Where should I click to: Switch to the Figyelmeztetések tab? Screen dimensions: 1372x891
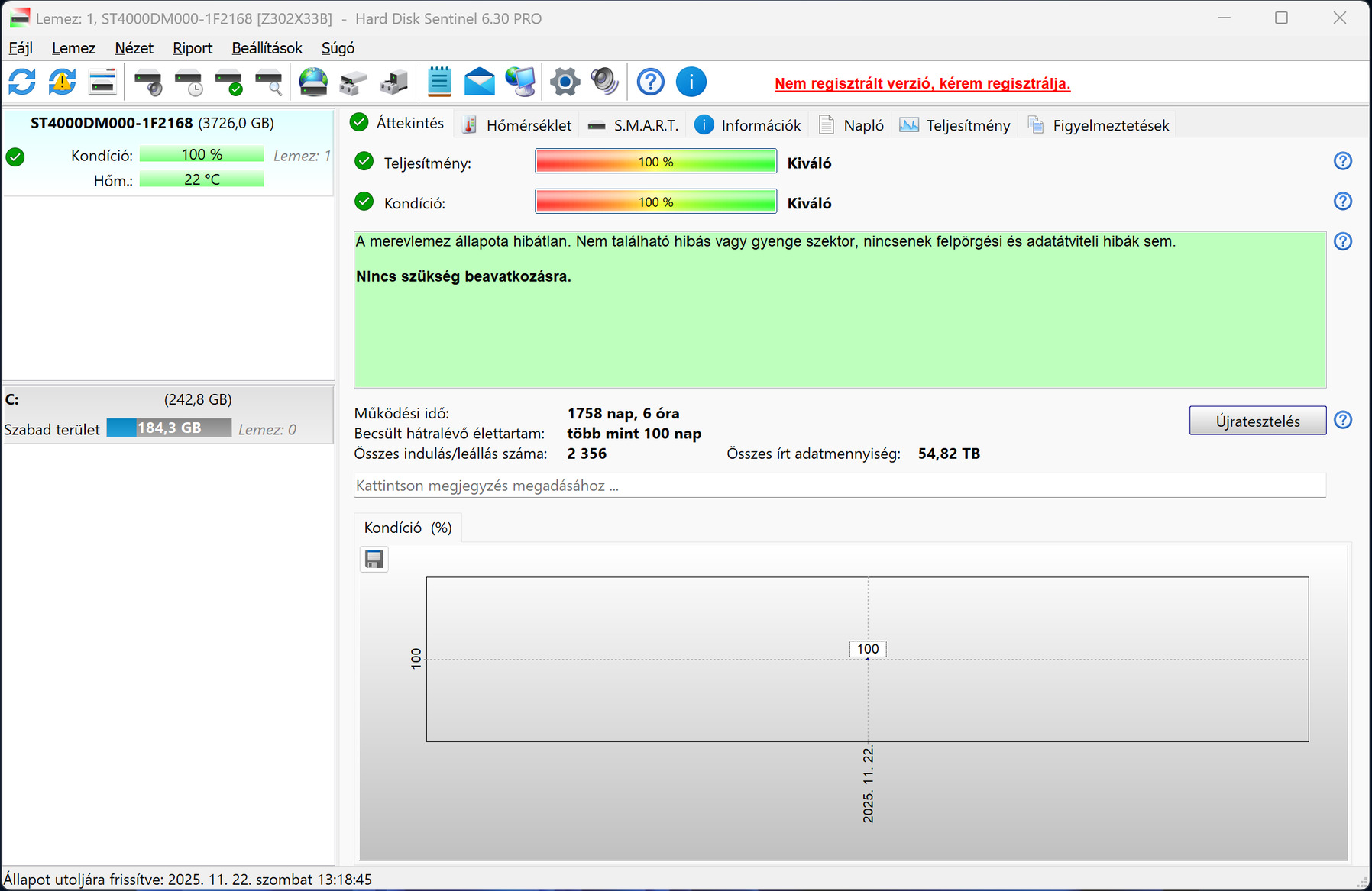point(1099,125)
